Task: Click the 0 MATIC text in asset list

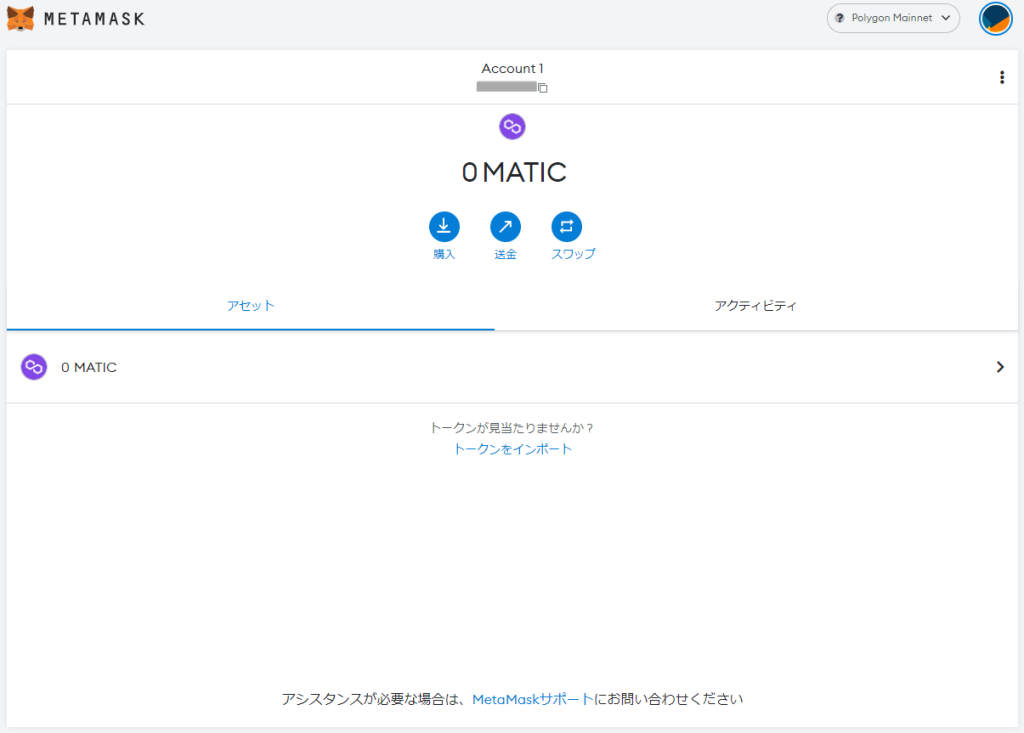Action: coord(89,367)
